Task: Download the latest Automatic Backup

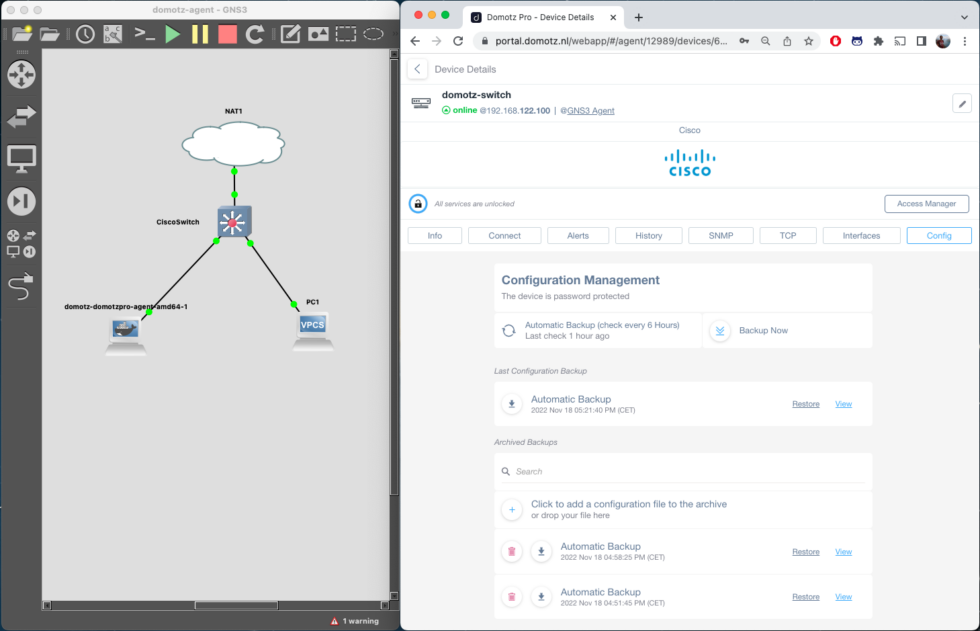Action: click(511, 403)
